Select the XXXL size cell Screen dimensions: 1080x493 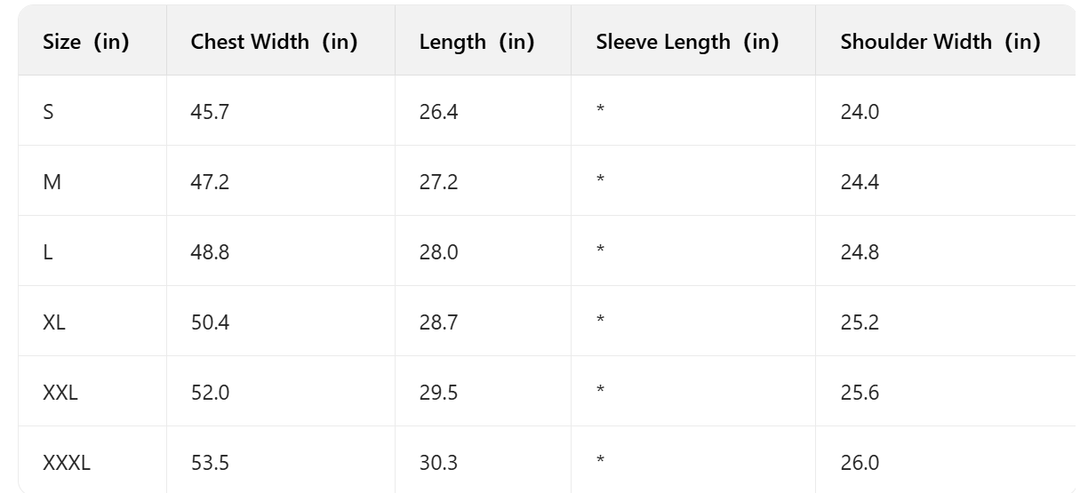[x=66, y=463]
